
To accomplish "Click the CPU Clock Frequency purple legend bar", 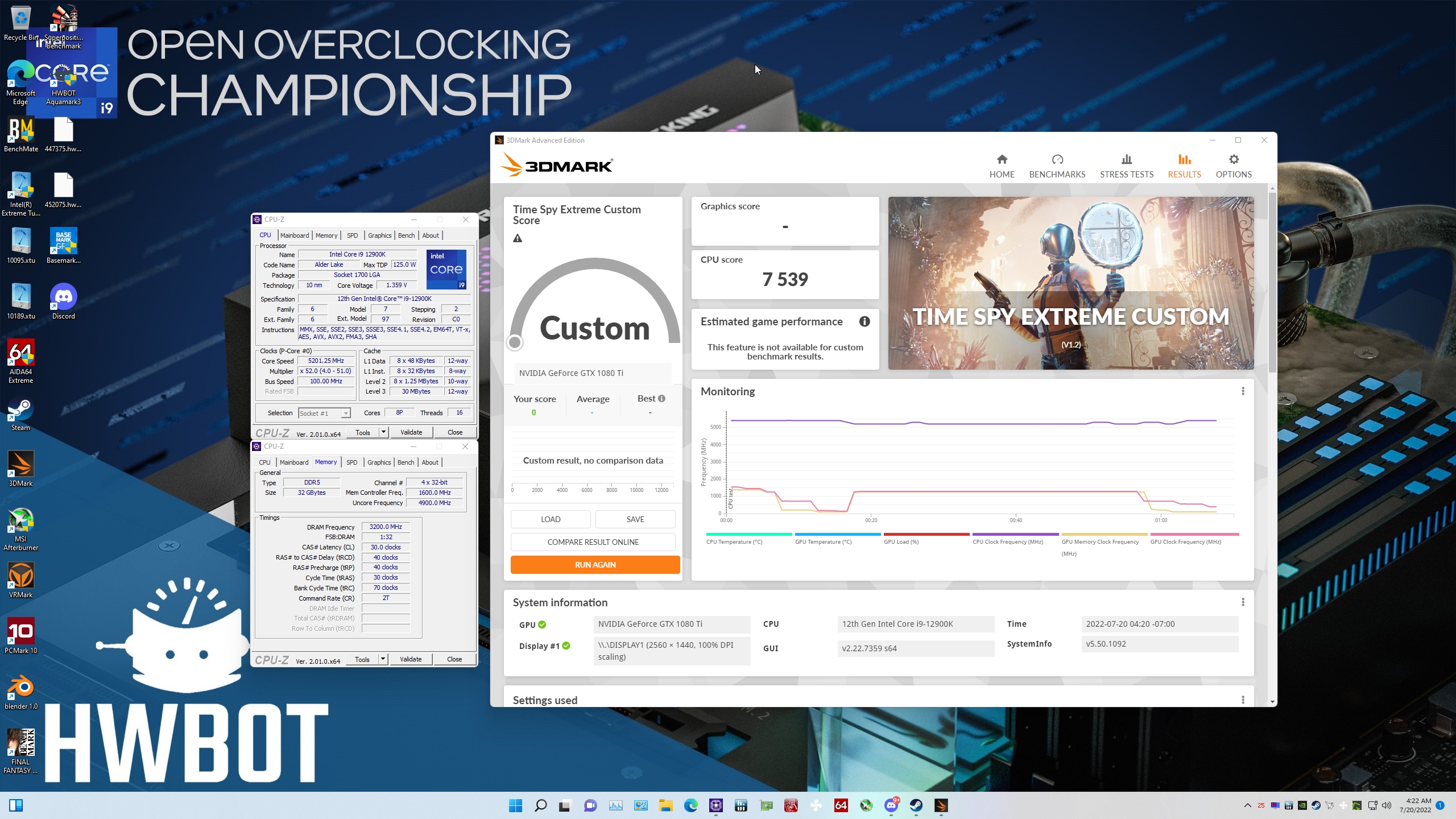I will pos(1015,535).
